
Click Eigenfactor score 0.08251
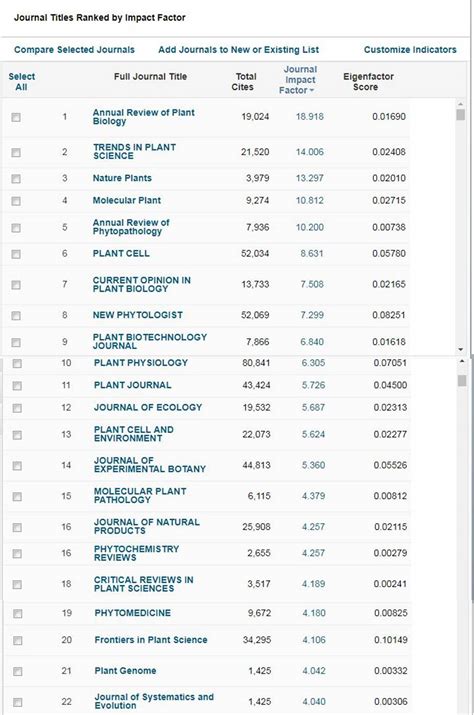pyautogui.click(x=389, y=315)
